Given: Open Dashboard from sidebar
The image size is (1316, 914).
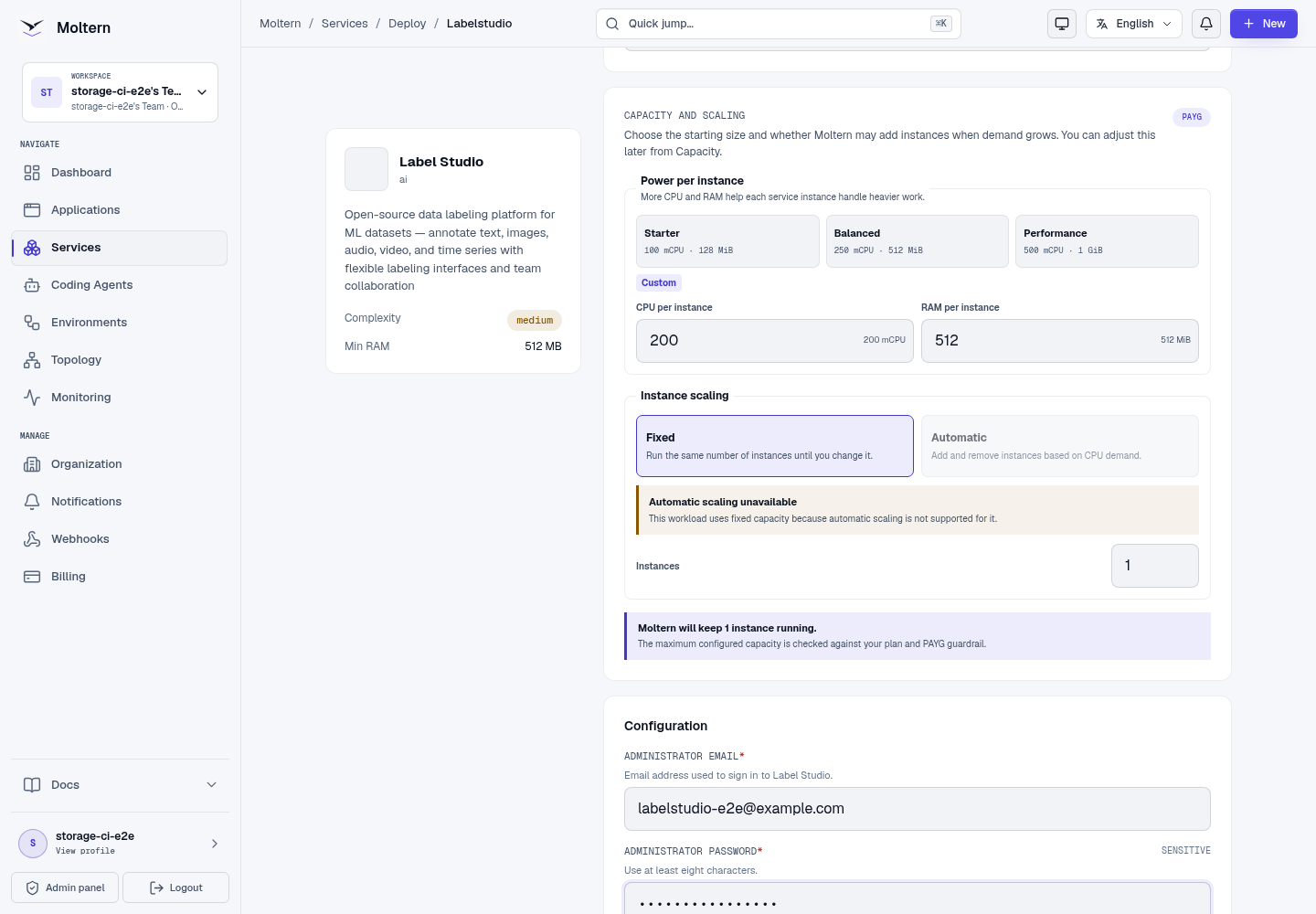Looking at the screenshot, I should (119, 173).
